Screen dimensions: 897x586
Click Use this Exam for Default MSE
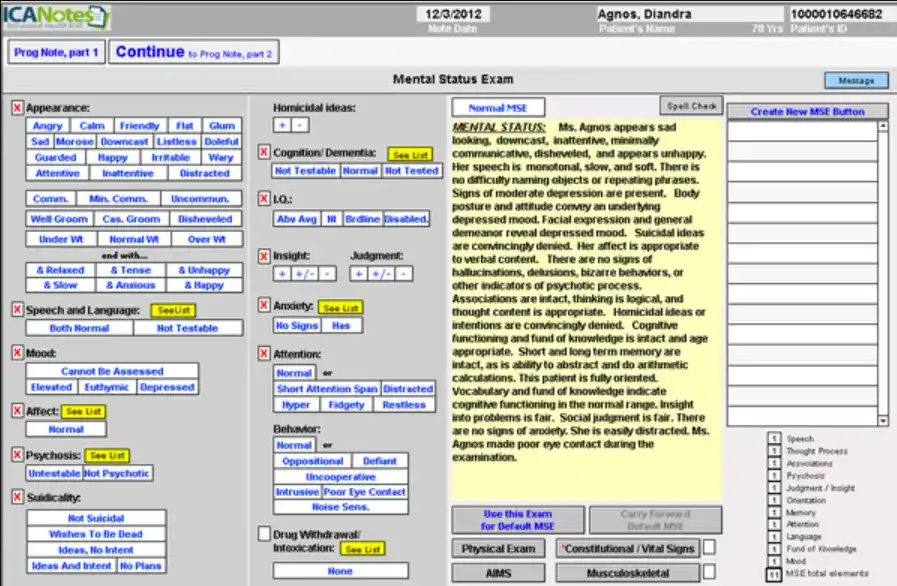click(x=520, y=520)
